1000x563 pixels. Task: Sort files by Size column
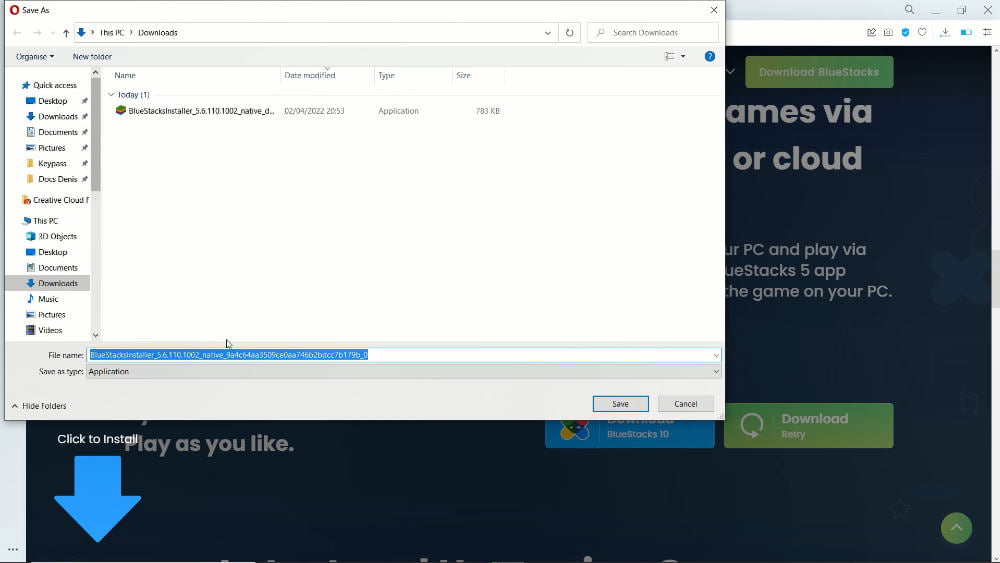[464, 75]
